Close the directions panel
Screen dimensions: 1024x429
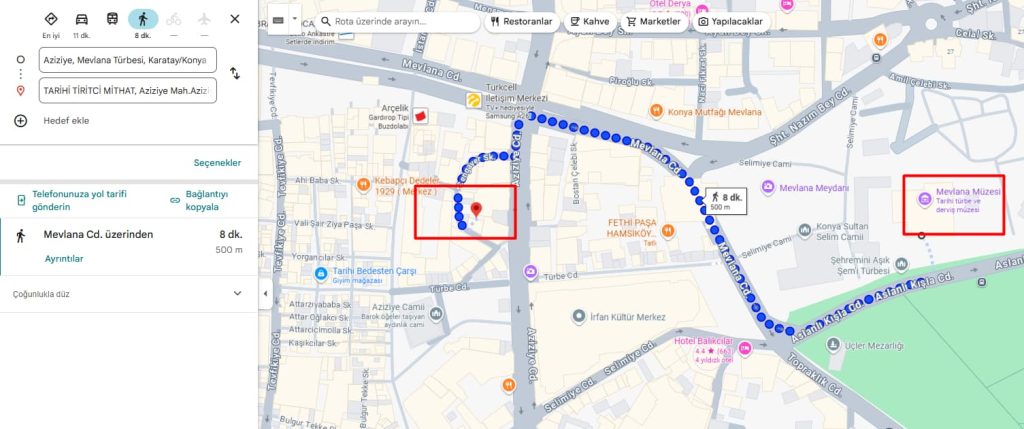coord(234,19)
